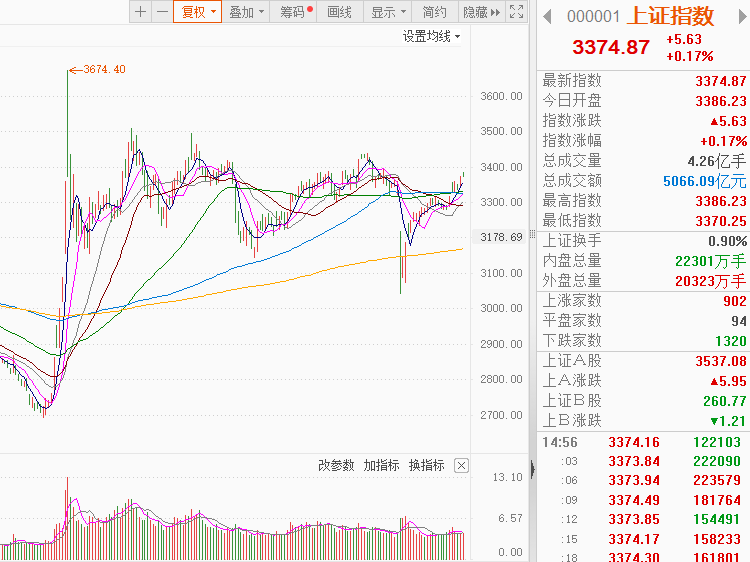Toggle the 简约 simple mode
The width and height of the screenshot is (750, 562).
click(434, 12)
